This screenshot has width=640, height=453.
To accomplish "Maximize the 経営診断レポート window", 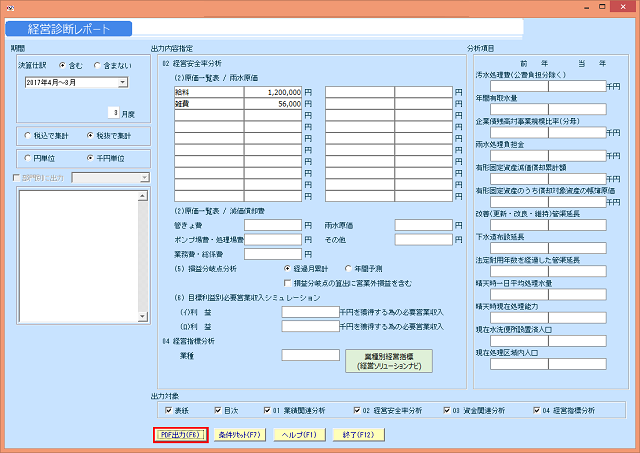I will [602, 7].
